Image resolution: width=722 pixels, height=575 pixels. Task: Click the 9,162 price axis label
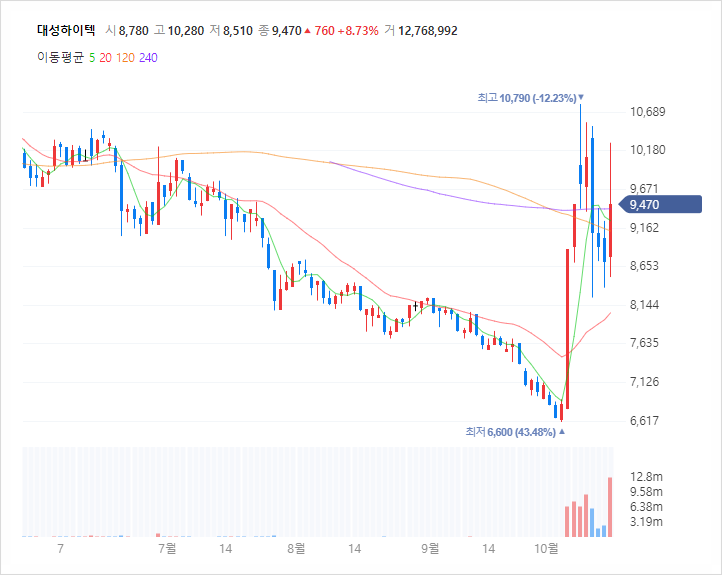[644, 227]
